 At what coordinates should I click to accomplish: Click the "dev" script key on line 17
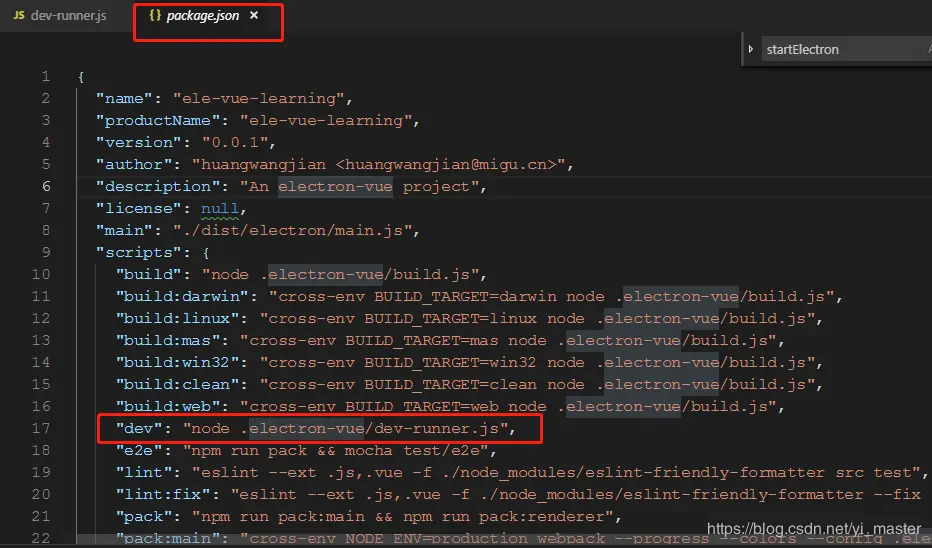click(138, 429)
